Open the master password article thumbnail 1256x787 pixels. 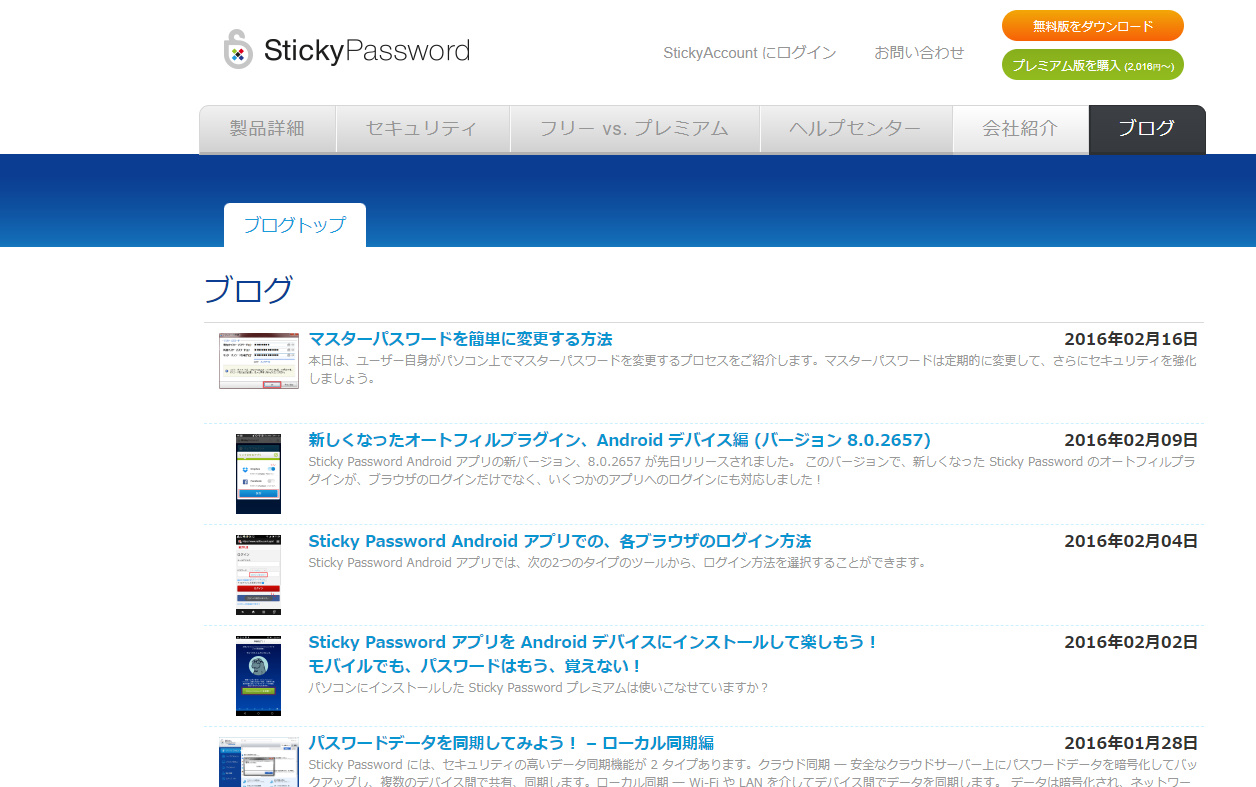tap(258, 361)
